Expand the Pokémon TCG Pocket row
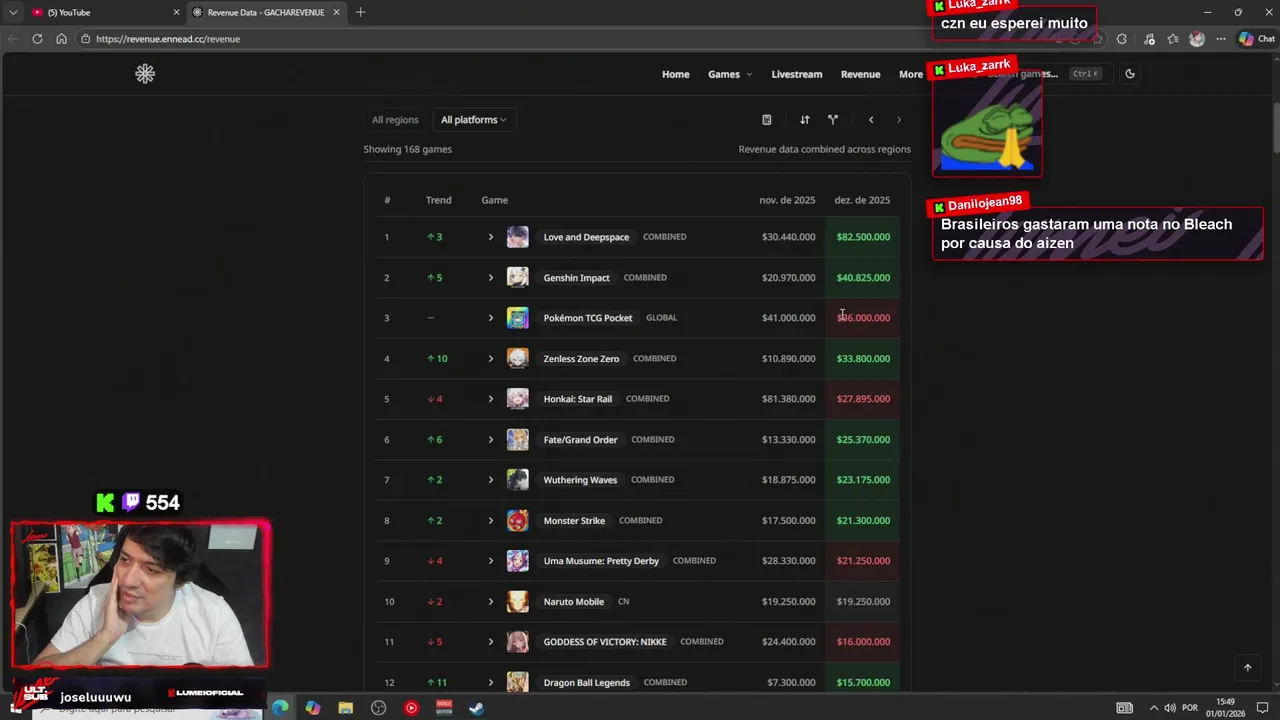The height and width of the screenshot is (720, 1280). click(491, 318)
